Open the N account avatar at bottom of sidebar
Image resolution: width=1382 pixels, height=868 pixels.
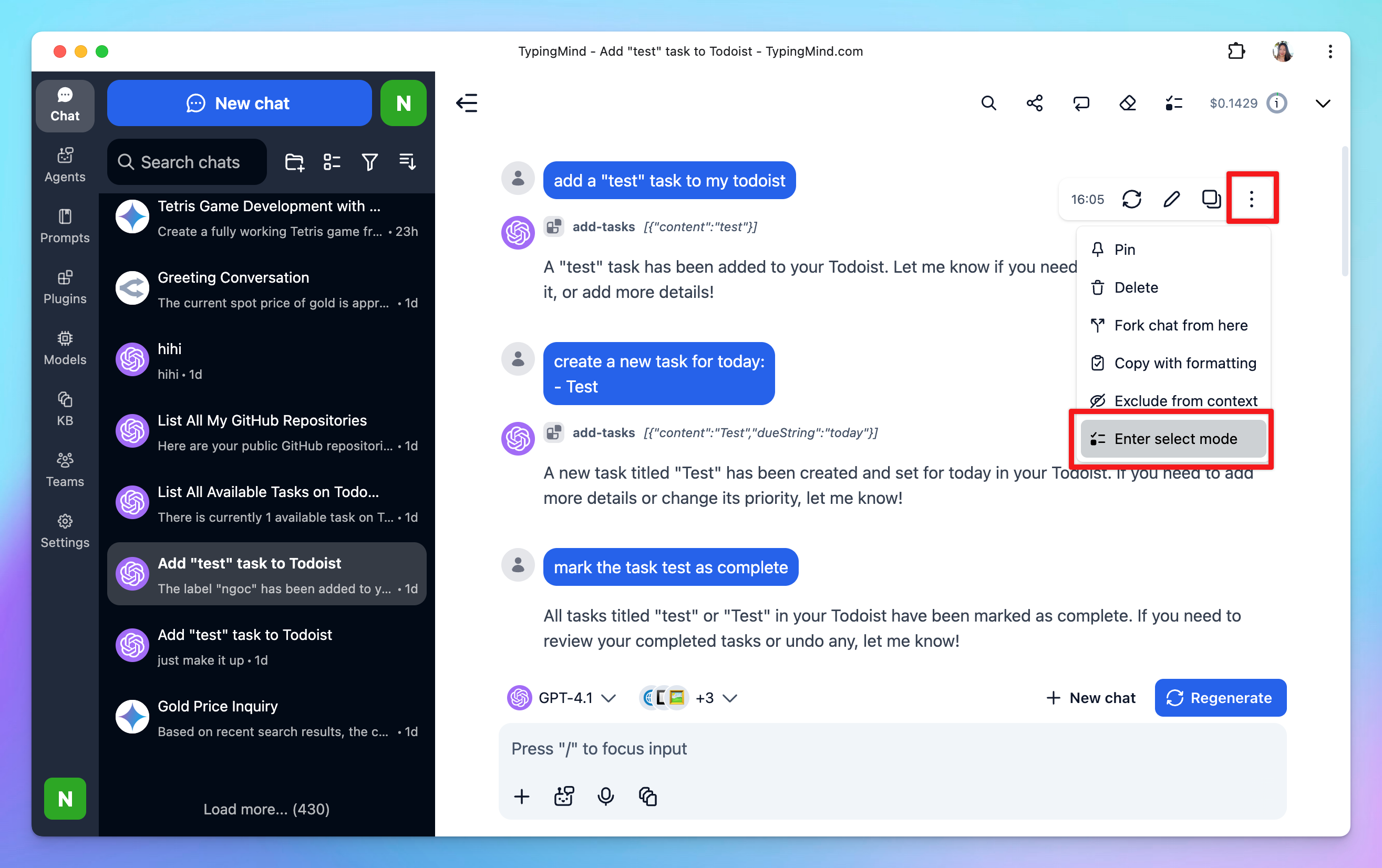(65, 799)
